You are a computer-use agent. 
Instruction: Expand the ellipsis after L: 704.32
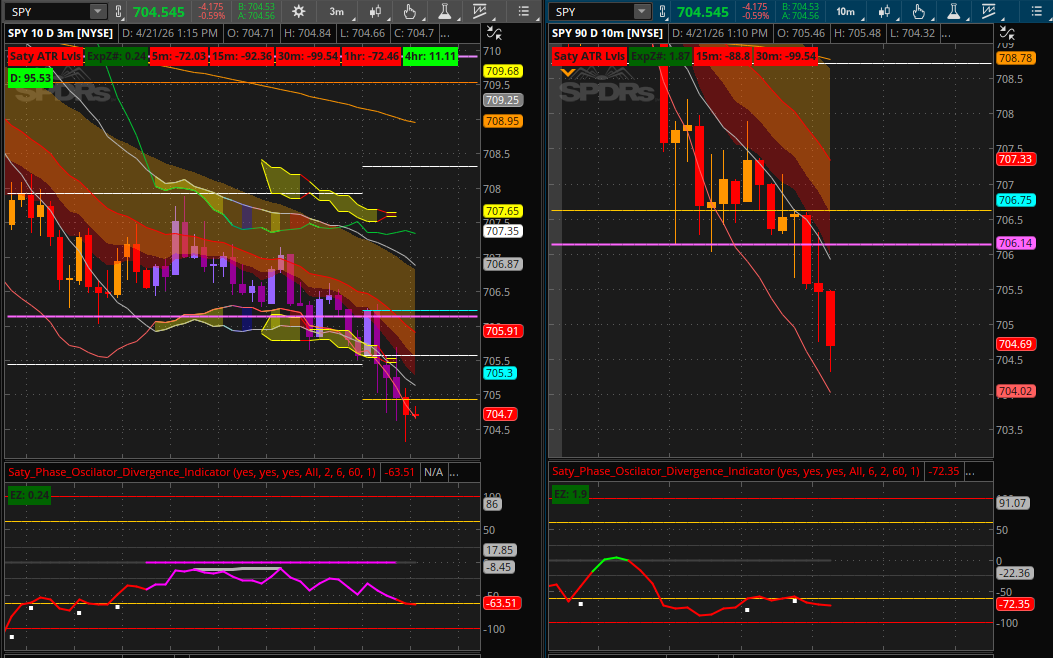pyautogui.click(x=946, y=34)
